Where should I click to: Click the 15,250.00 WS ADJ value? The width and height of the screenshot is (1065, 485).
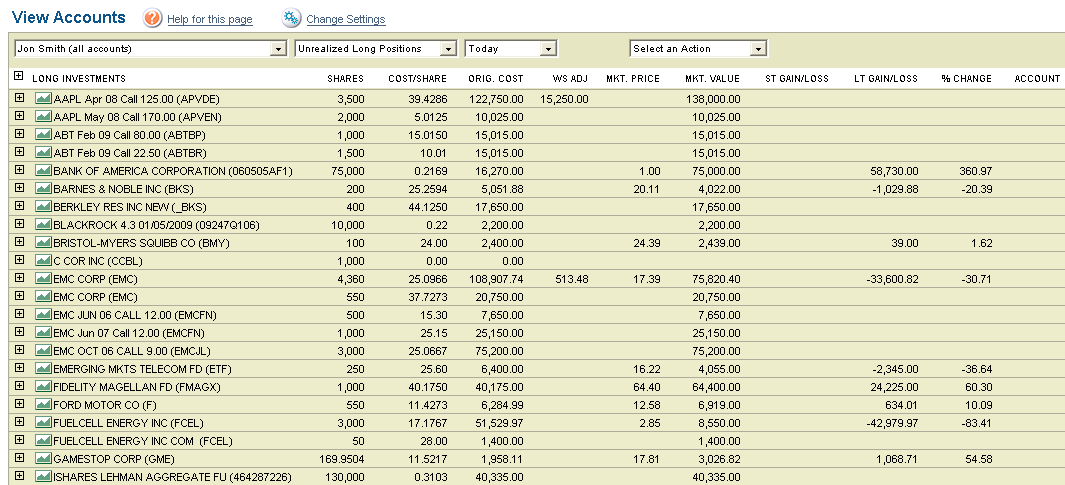[x=564, y=99]
